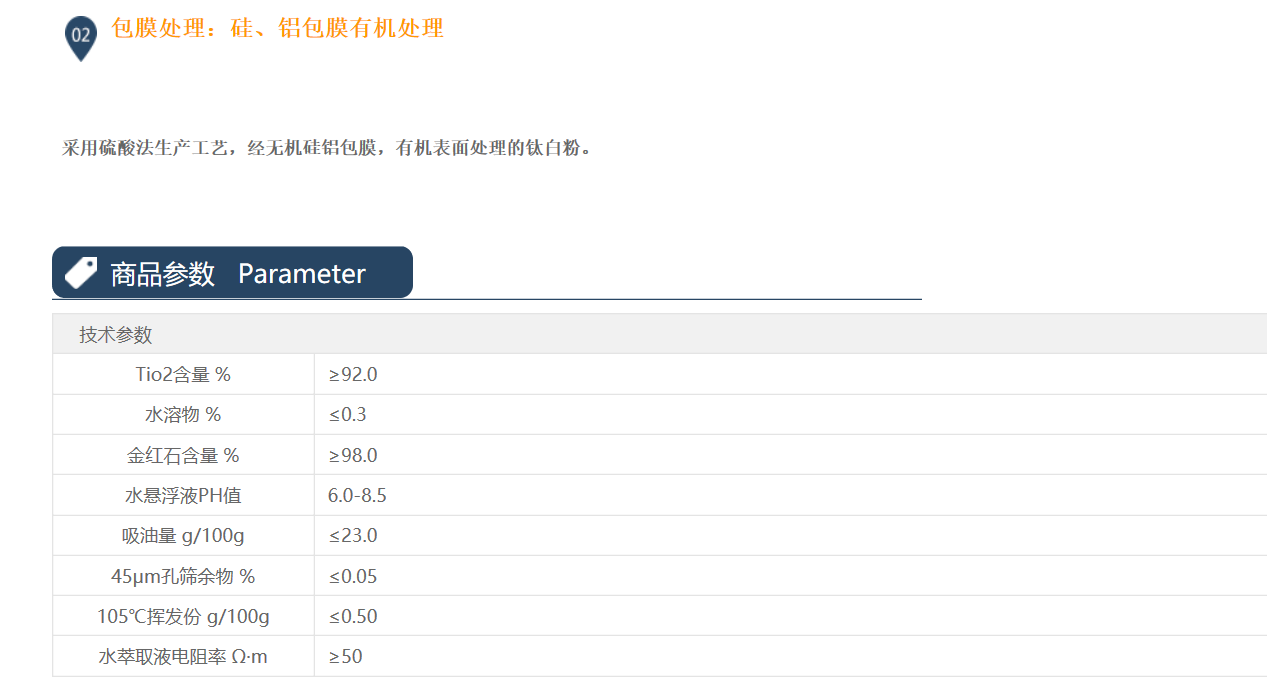Select the 水溶物 % row label

point(183,415)
